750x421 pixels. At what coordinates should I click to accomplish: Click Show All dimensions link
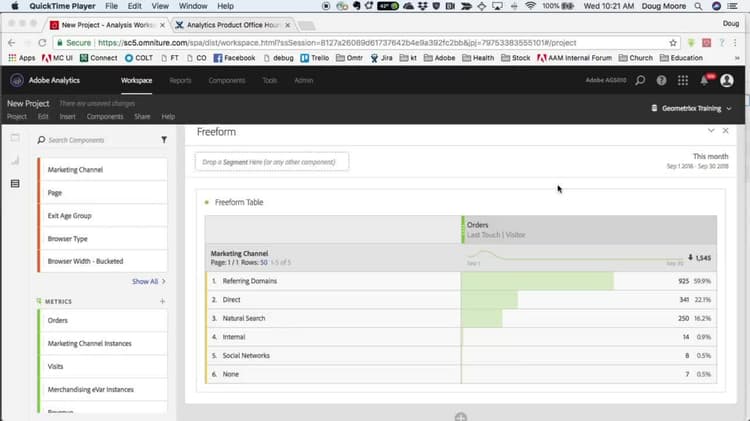pos(149,281)
